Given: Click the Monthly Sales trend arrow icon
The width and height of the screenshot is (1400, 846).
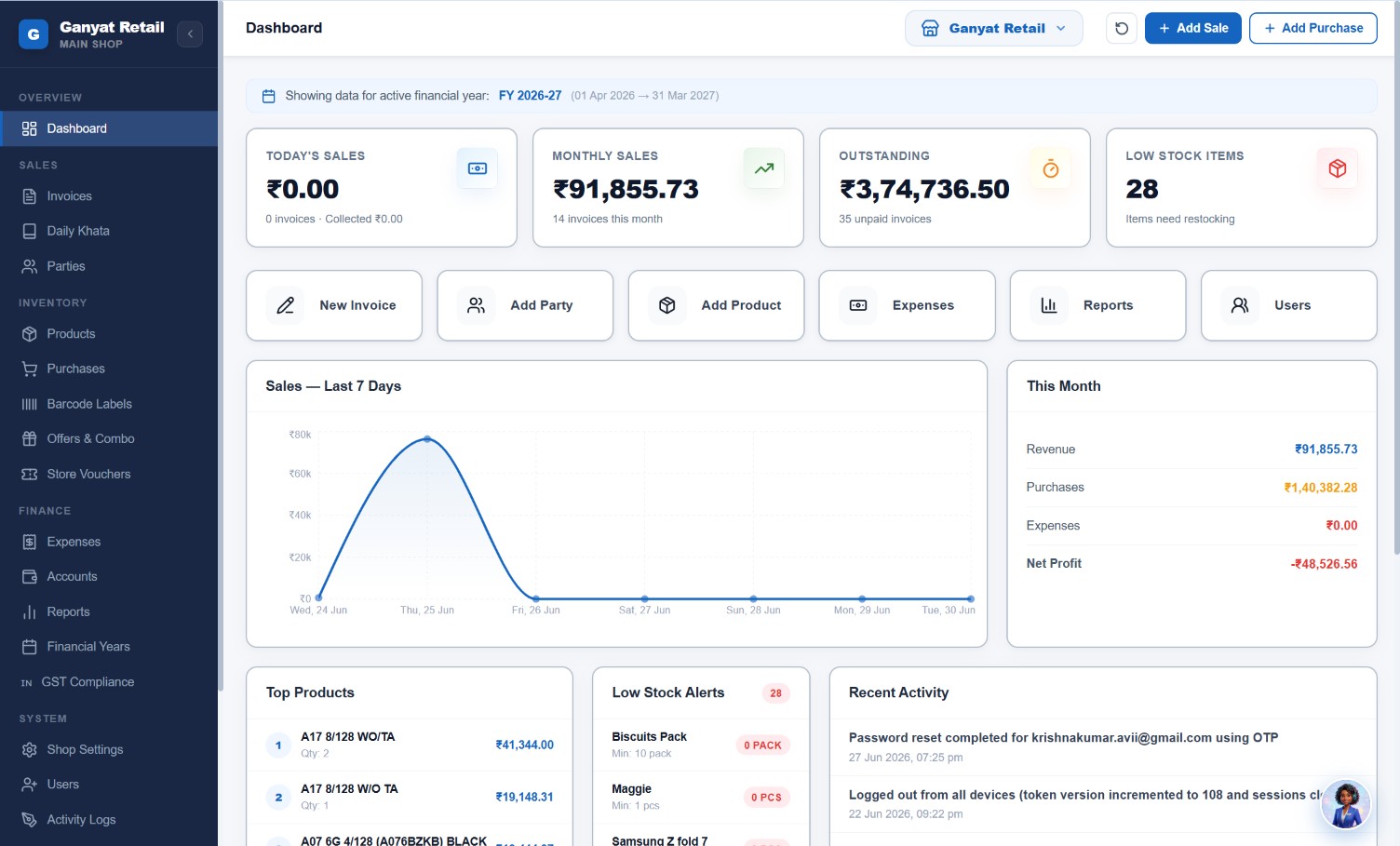Looking at the screenshot, I should [764, 168].
